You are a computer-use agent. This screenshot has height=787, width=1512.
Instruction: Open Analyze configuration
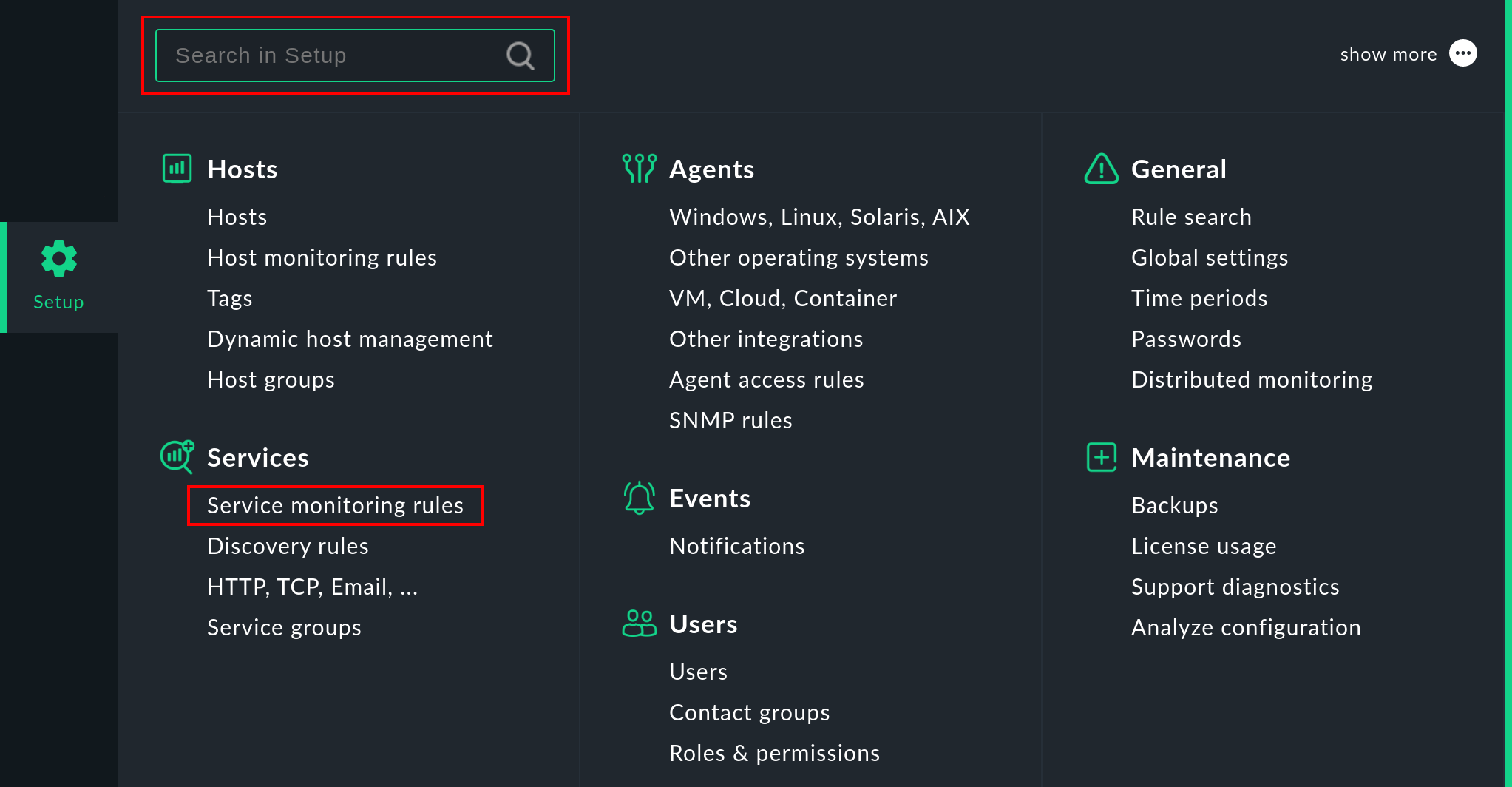1245,626
